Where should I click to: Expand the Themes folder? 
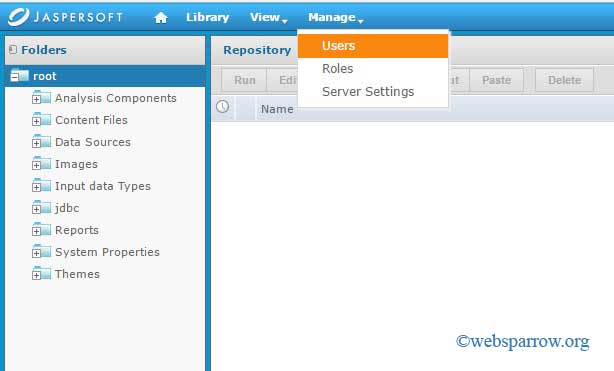coord(36,275)
